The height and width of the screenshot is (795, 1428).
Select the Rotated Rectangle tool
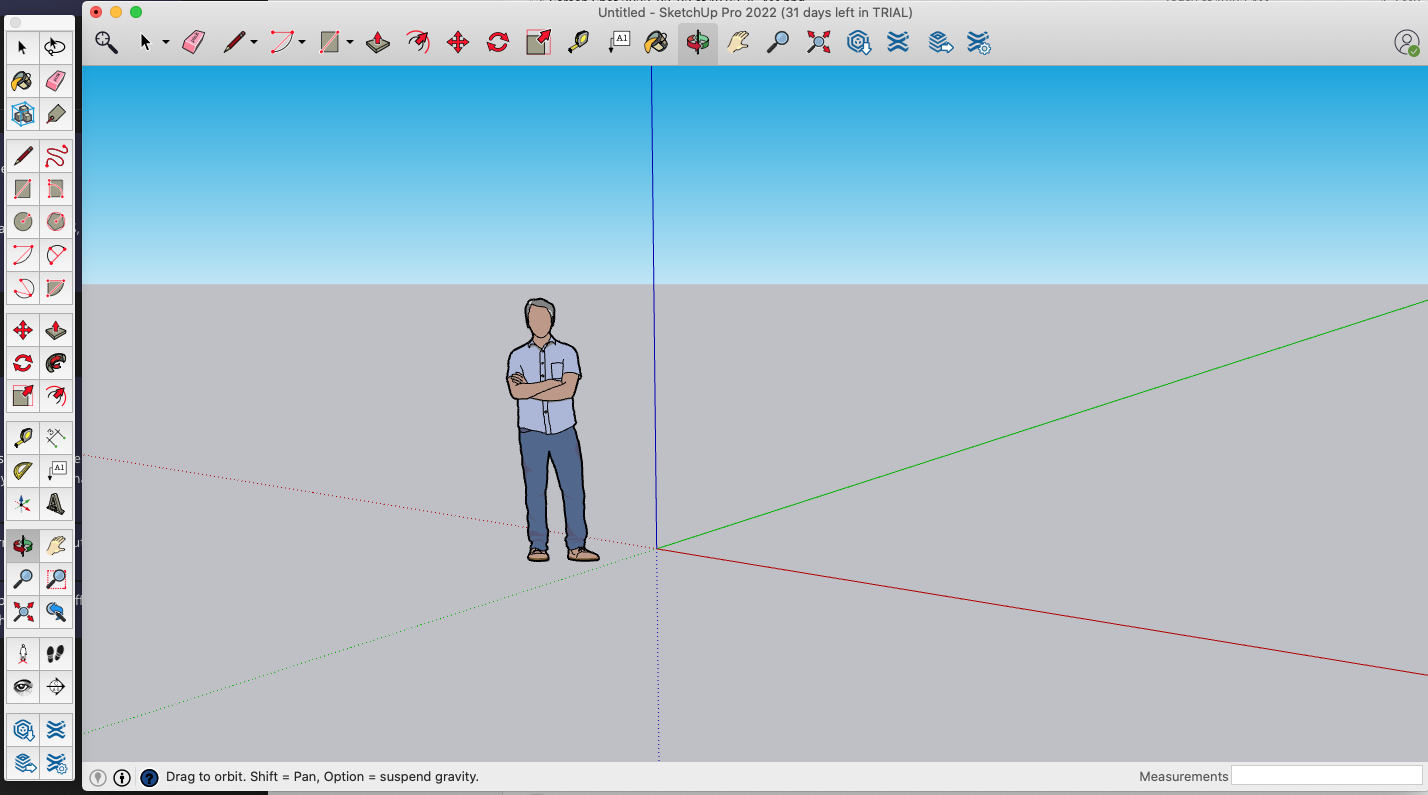pos(56,189)
